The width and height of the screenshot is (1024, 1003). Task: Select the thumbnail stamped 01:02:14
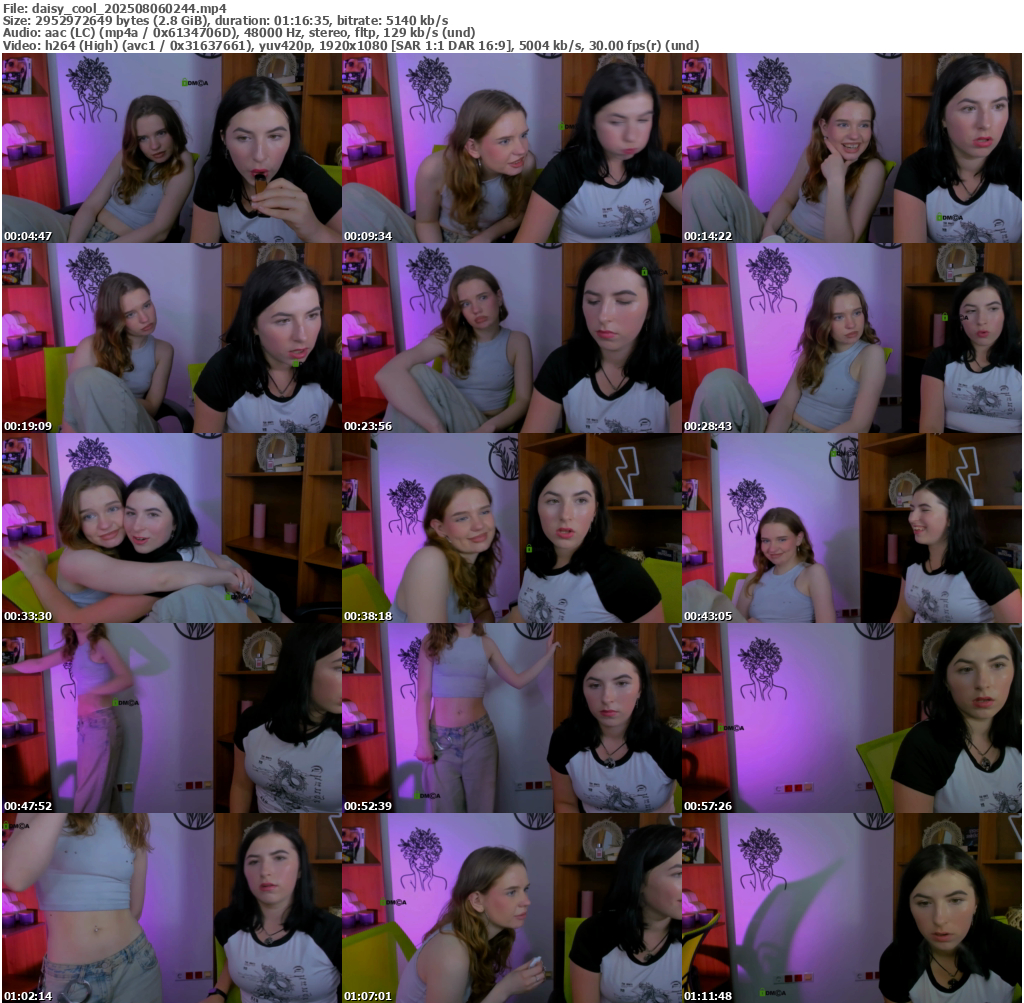[x=171, y=908]
